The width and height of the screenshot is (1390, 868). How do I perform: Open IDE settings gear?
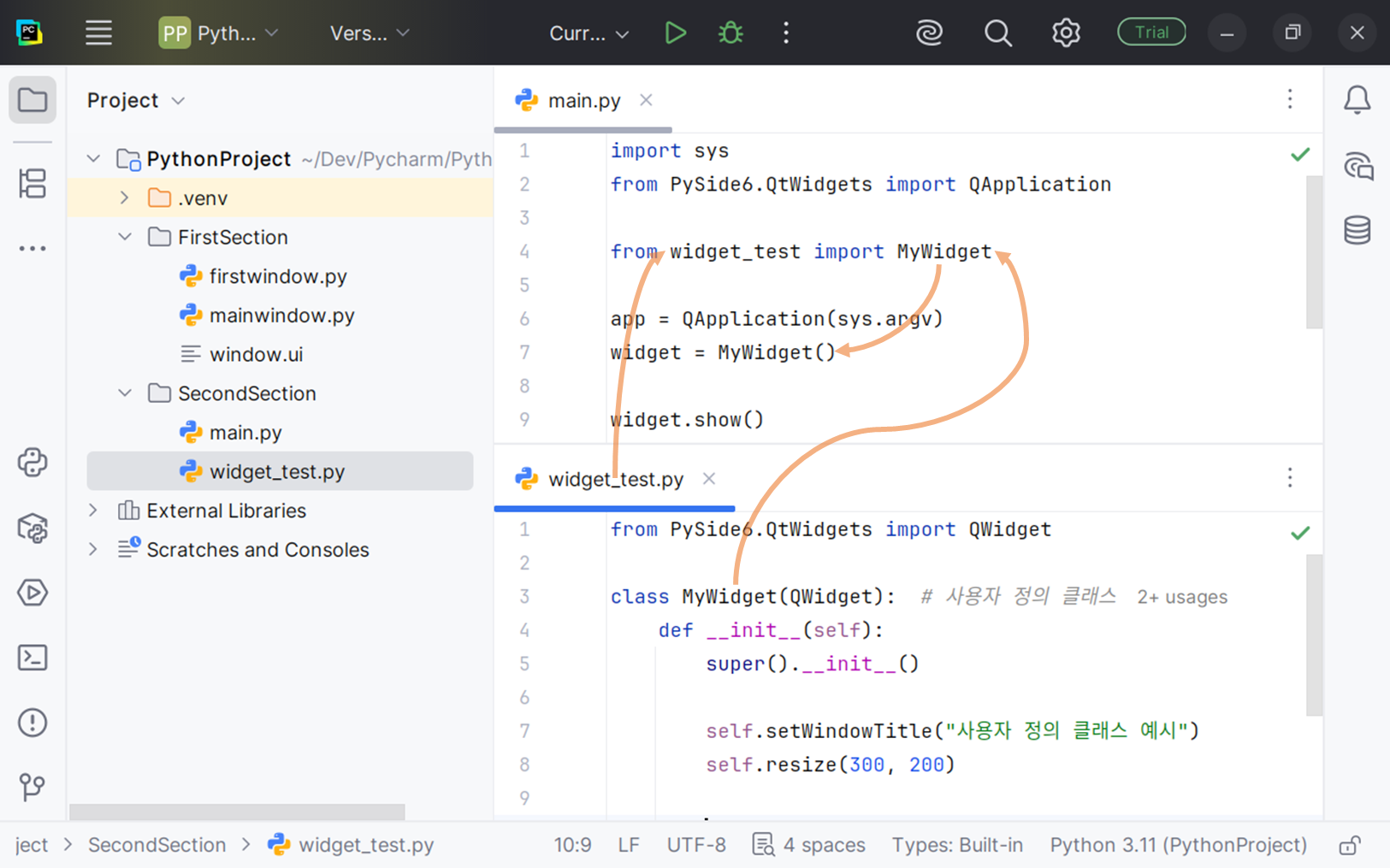1066,33
